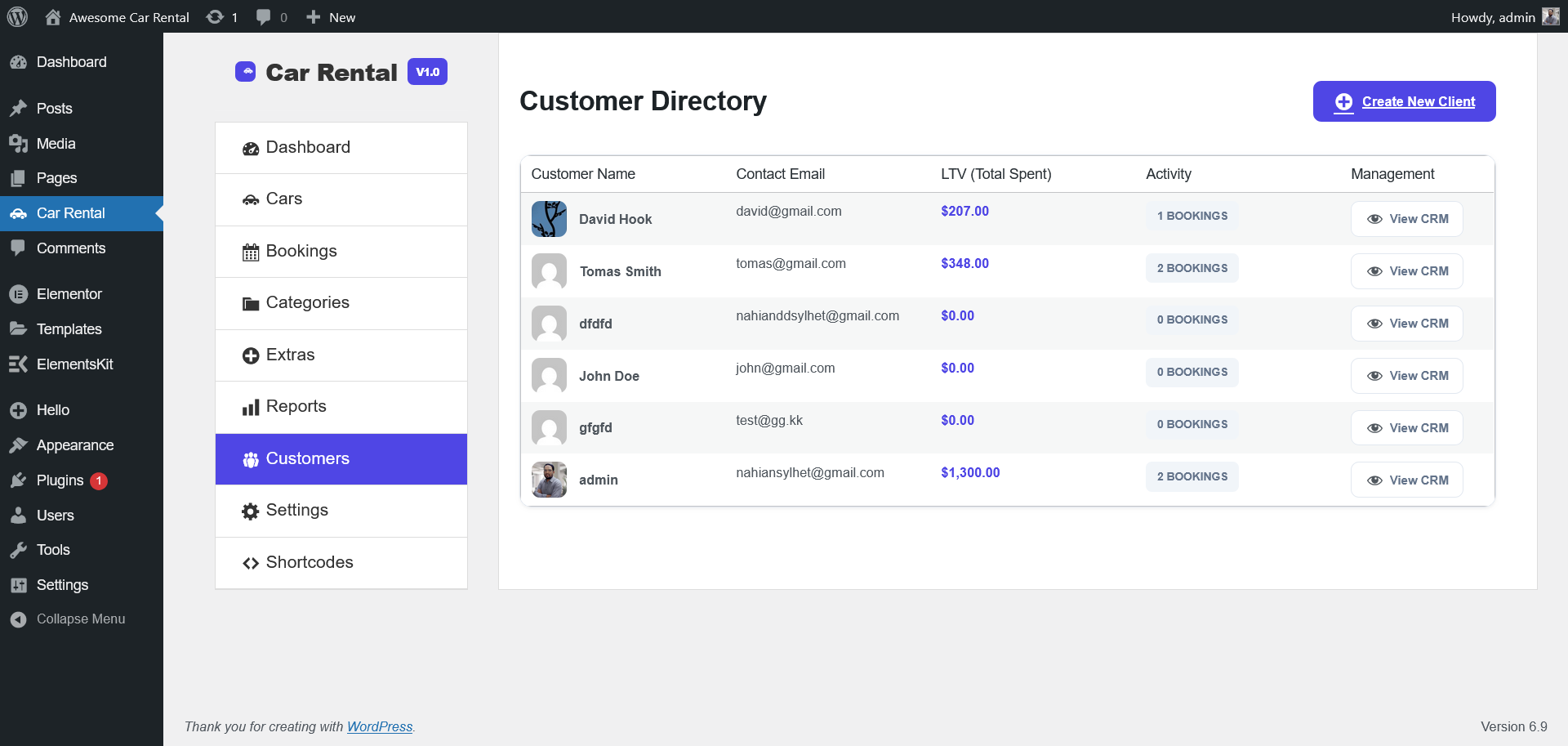Screen dimensions: 1568x746
Task: Click the WordPress logo in the admin bar
Action: [x=17, y=16]
